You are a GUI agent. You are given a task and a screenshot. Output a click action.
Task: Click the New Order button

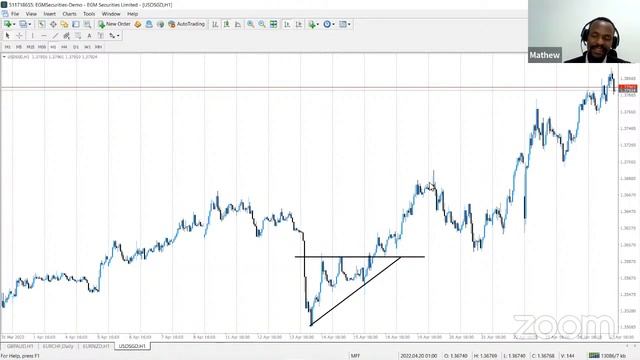pos(114,24)
